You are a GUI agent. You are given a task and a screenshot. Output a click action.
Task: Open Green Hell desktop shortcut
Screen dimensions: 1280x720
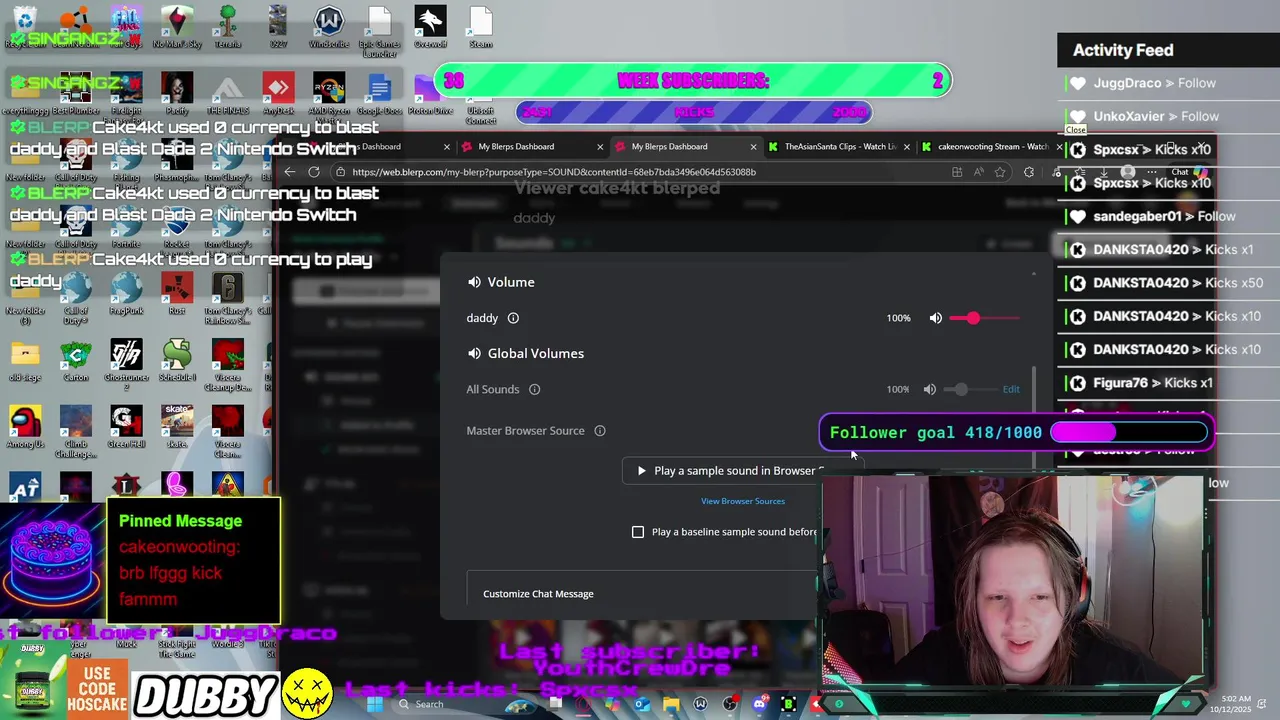(127, 427)
